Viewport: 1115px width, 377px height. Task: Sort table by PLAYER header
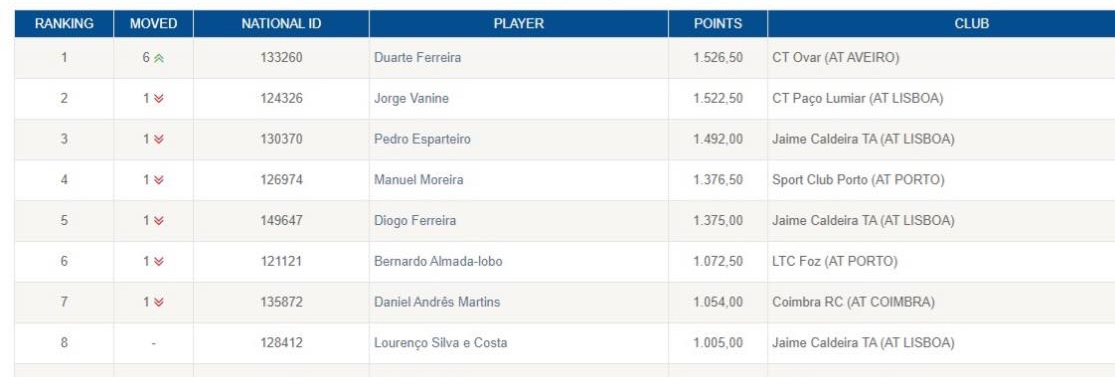click(518, 23)
